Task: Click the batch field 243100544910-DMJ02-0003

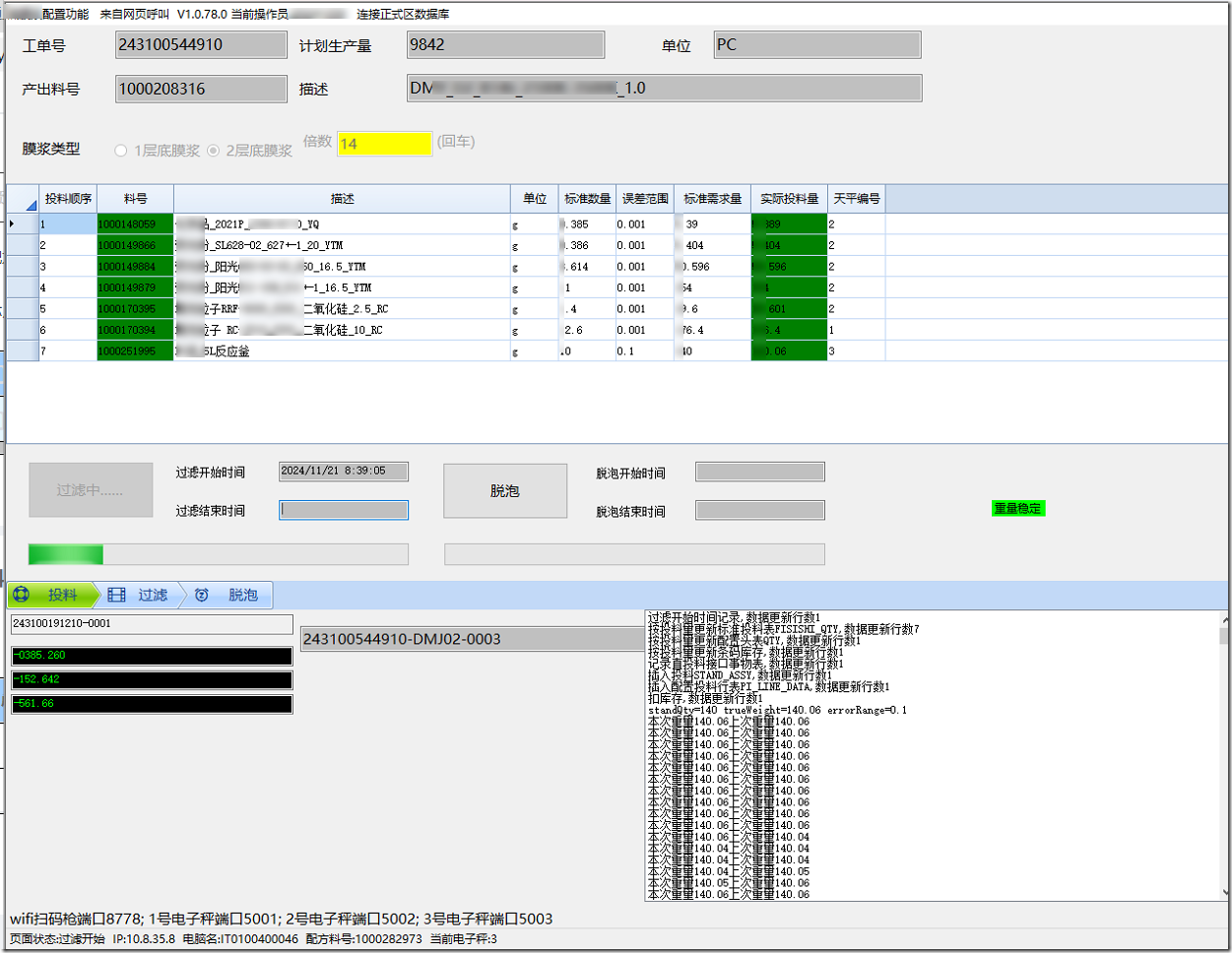Action: coord(473,639)
